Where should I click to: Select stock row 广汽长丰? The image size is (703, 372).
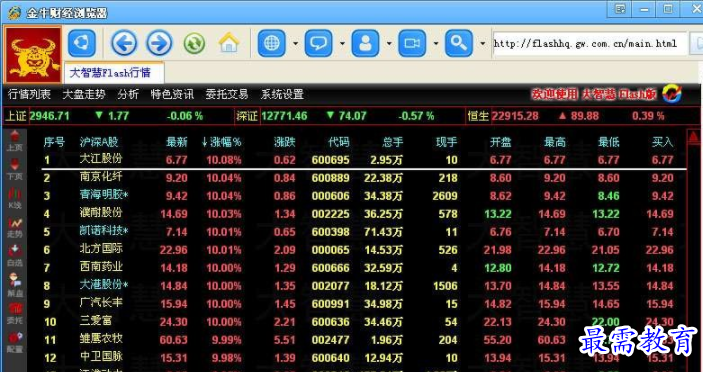point(364,304)
